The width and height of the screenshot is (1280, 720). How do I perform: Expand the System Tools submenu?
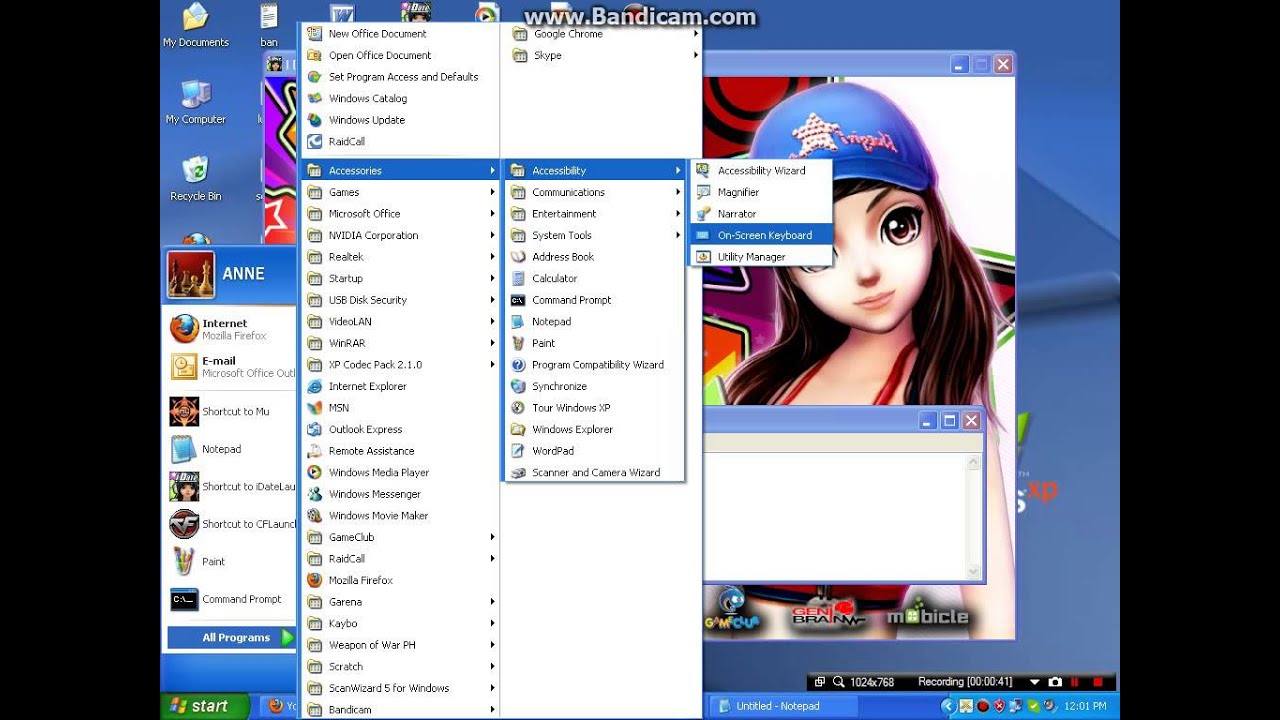[595, 236]
